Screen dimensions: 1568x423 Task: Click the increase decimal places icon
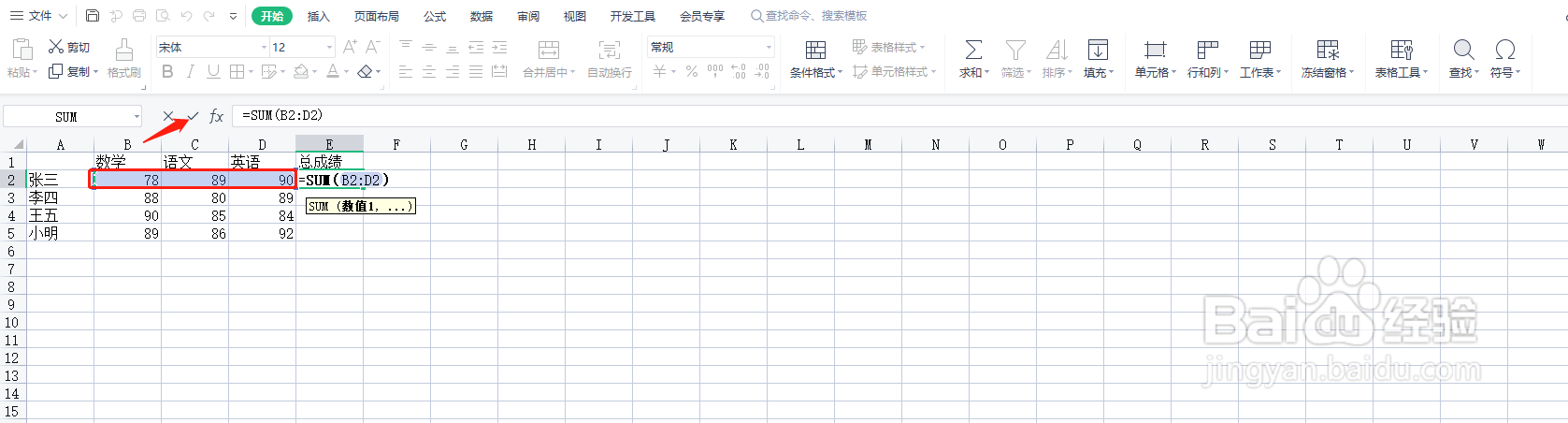point(739,71)
